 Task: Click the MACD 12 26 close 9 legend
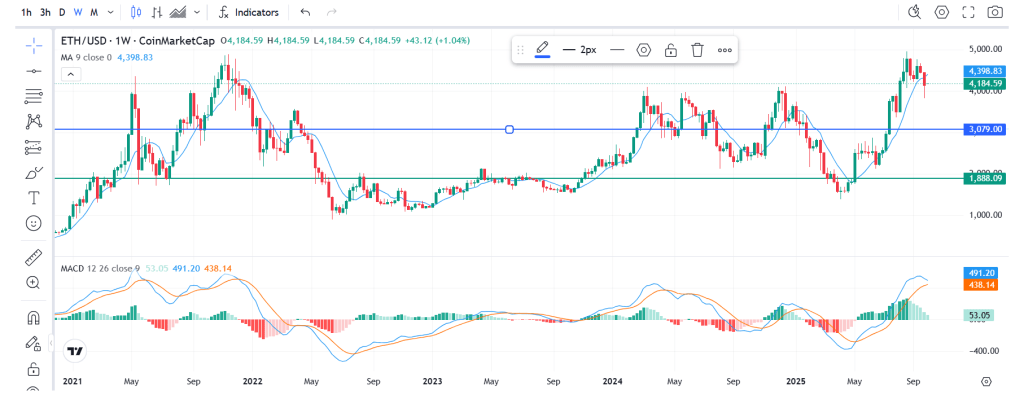100,268
